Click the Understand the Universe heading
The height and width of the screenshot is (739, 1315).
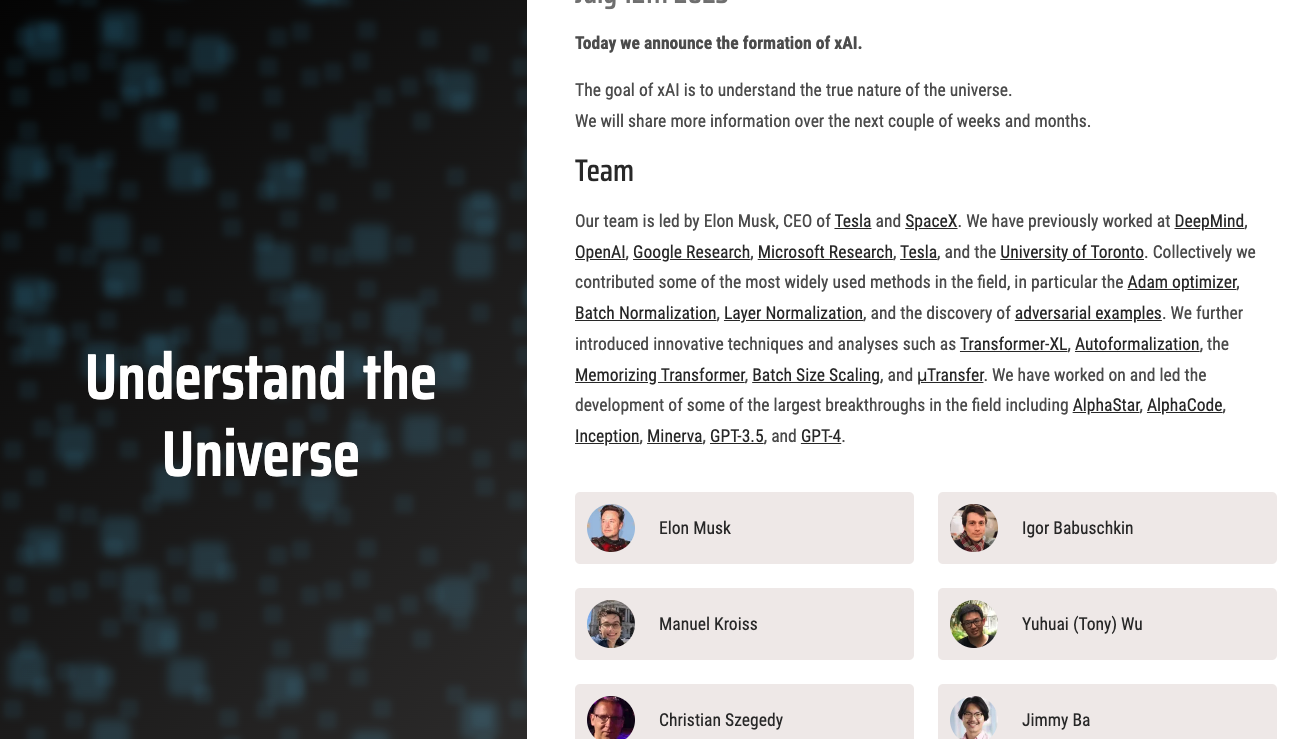click(261, 416)
